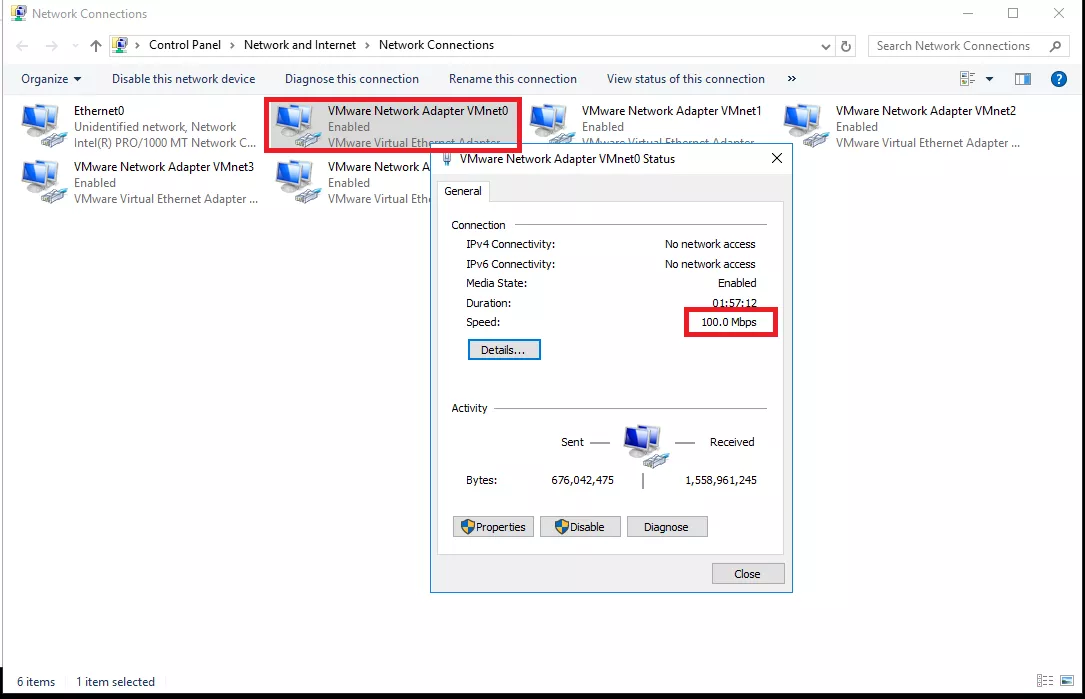This screenshot has width=1085, height=699.
Task: Click the Details... button
Action: pos(504,350)
